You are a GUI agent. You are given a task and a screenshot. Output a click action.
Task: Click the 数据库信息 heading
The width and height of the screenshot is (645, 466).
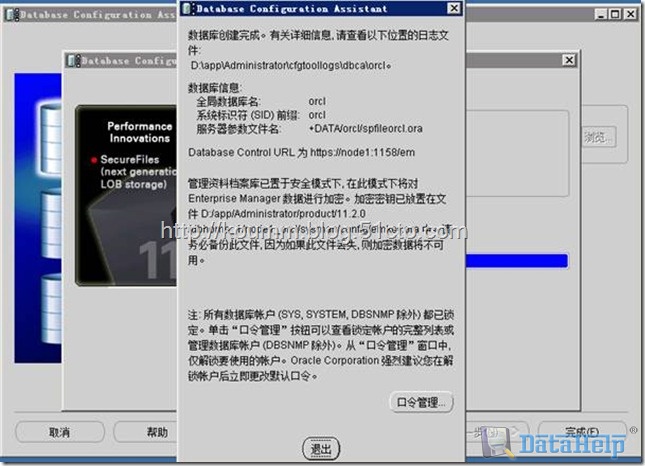tap(215, 87)
